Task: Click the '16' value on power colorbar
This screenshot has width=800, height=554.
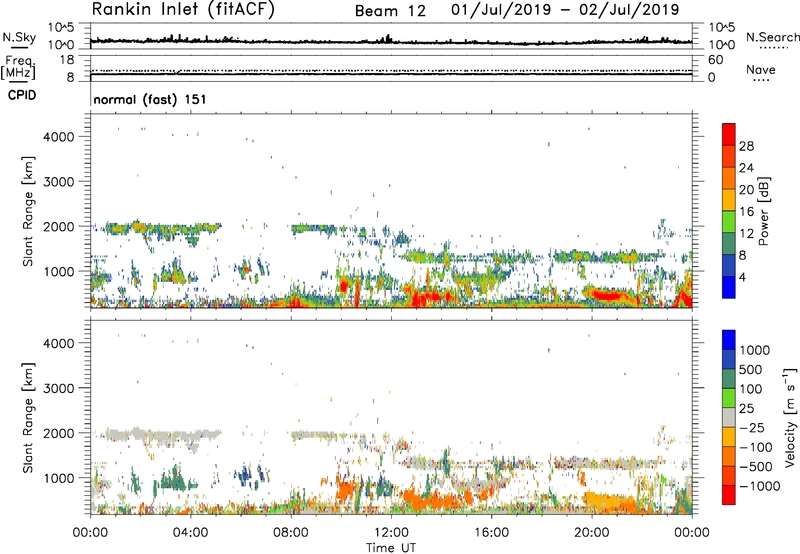Action: 746,211
